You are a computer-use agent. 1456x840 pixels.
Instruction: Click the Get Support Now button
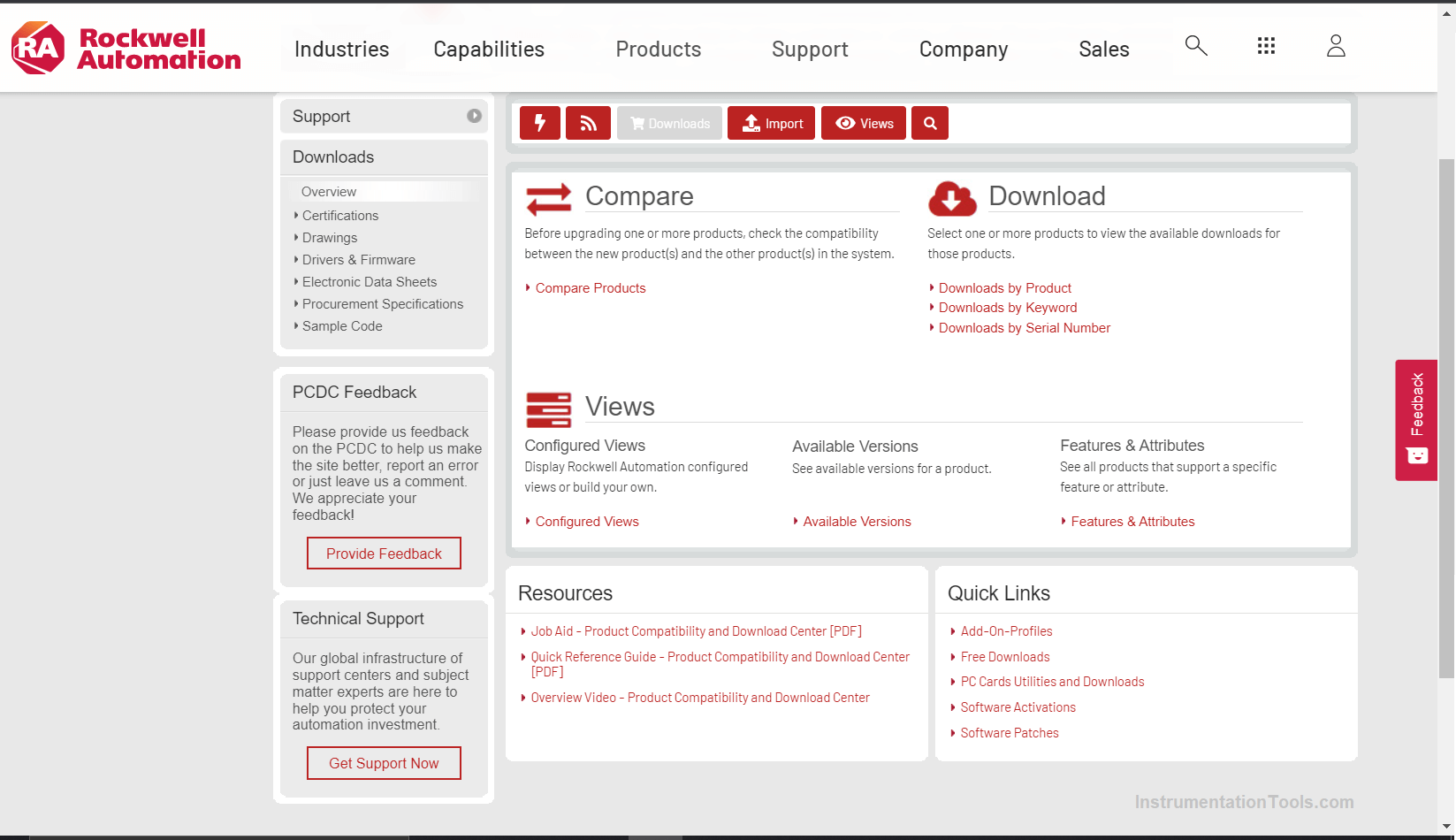(384, 763)
